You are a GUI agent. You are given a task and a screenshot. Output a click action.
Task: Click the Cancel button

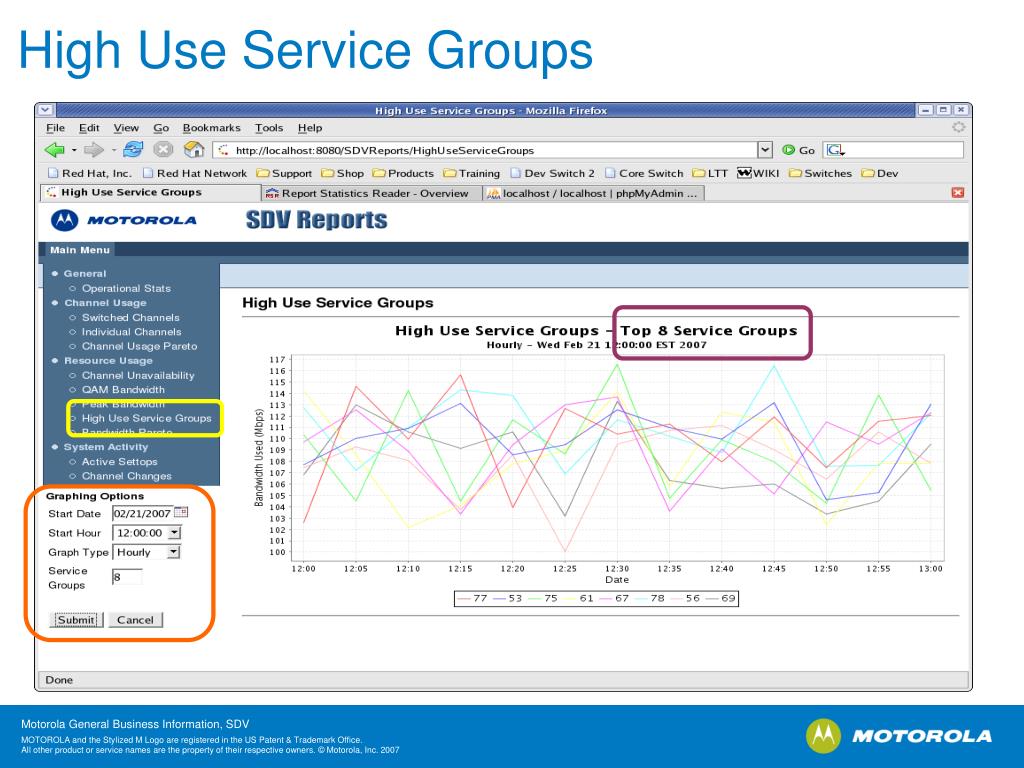135,620
